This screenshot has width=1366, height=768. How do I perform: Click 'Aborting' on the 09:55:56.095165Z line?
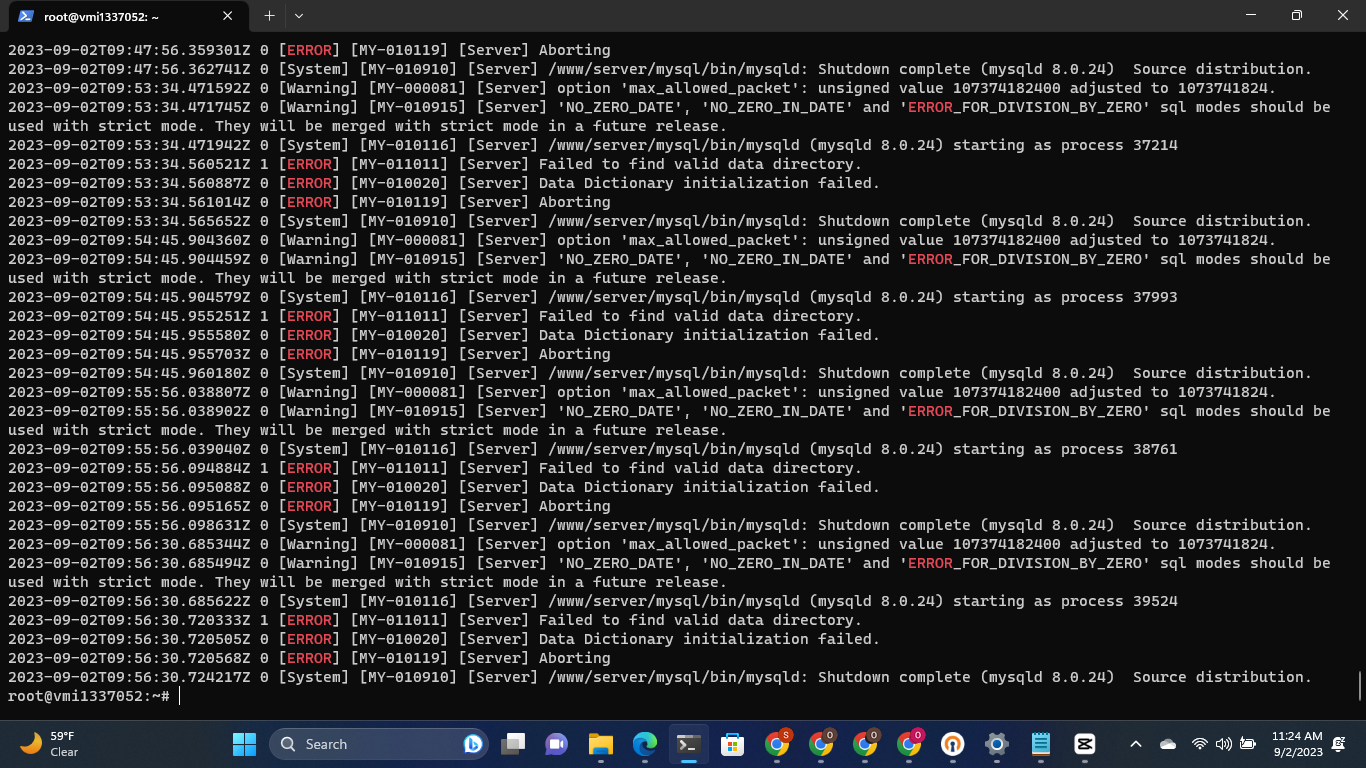[575, 506]
